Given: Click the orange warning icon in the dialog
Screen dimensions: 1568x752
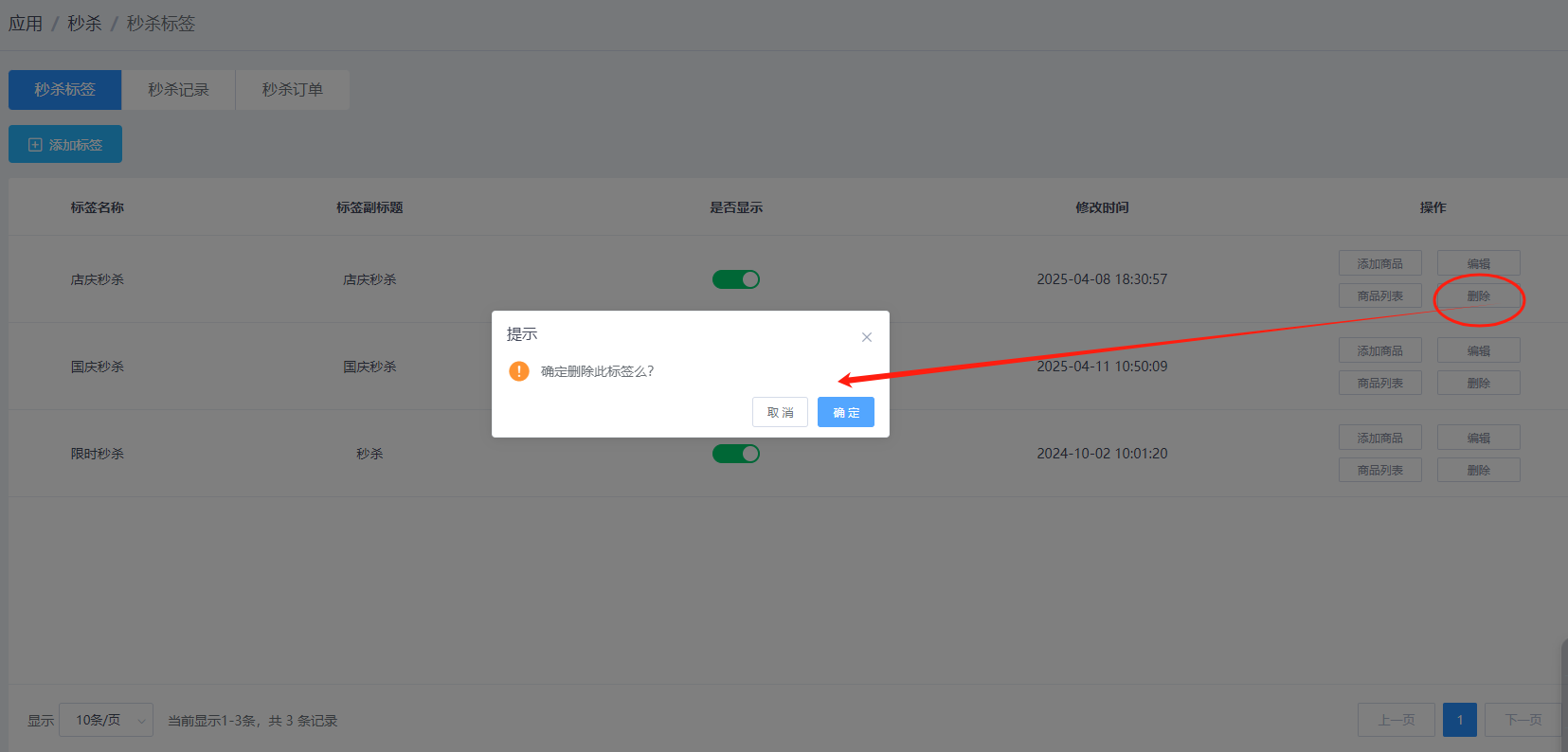Looking at the screenshot, I should point(518,371).
